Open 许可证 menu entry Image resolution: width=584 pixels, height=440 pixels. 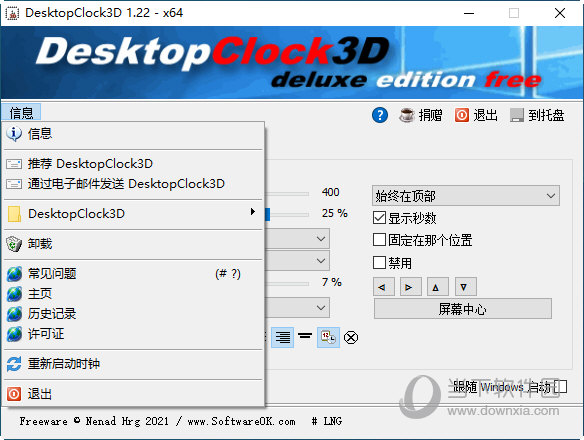[x=134, y=334]
